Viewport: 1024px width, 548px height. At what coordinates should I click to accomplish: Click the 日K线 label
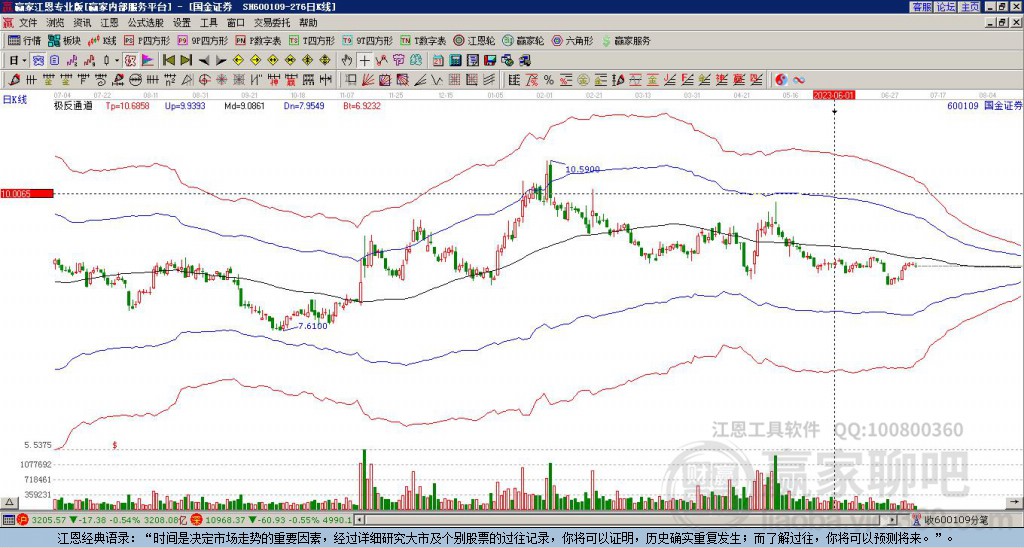(x=15, y=99)
